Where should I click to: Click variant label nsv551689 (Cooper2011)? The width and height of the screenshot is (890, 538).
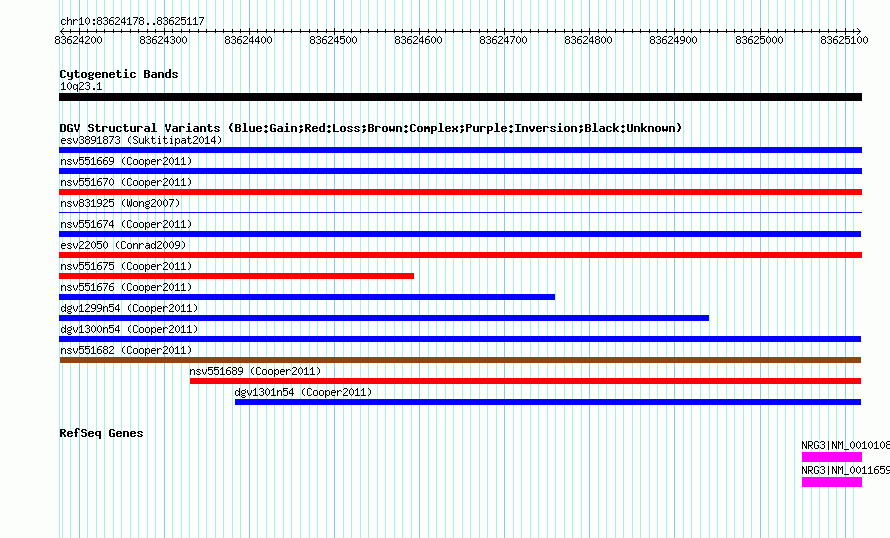pos(255,371)
